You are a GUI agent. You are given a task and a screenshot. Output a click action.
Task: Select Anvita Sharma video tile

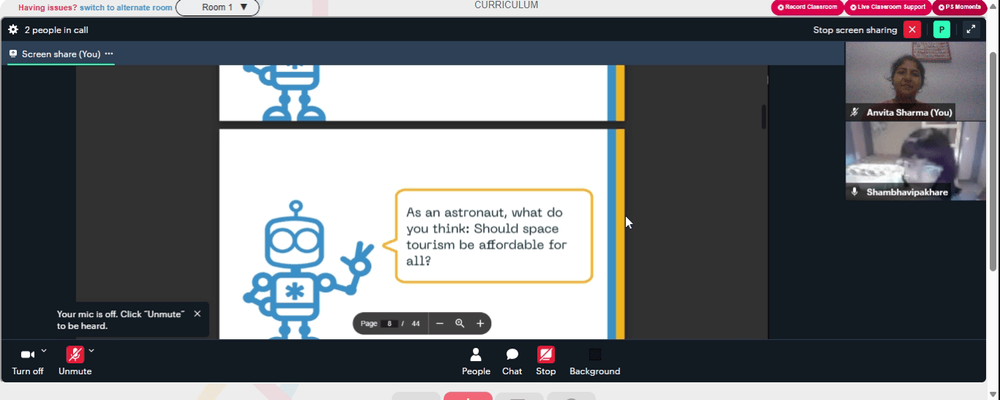point(915,81)
